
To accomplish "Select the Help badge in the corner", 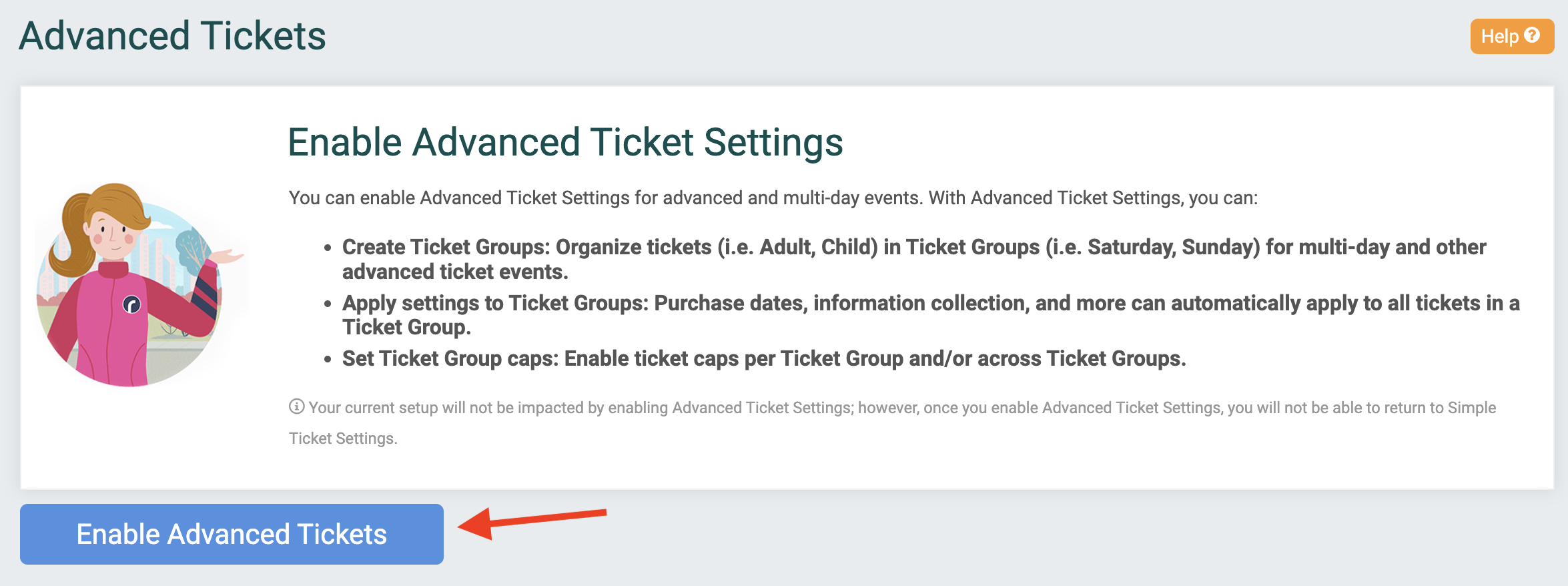I will click(1511, 35).
